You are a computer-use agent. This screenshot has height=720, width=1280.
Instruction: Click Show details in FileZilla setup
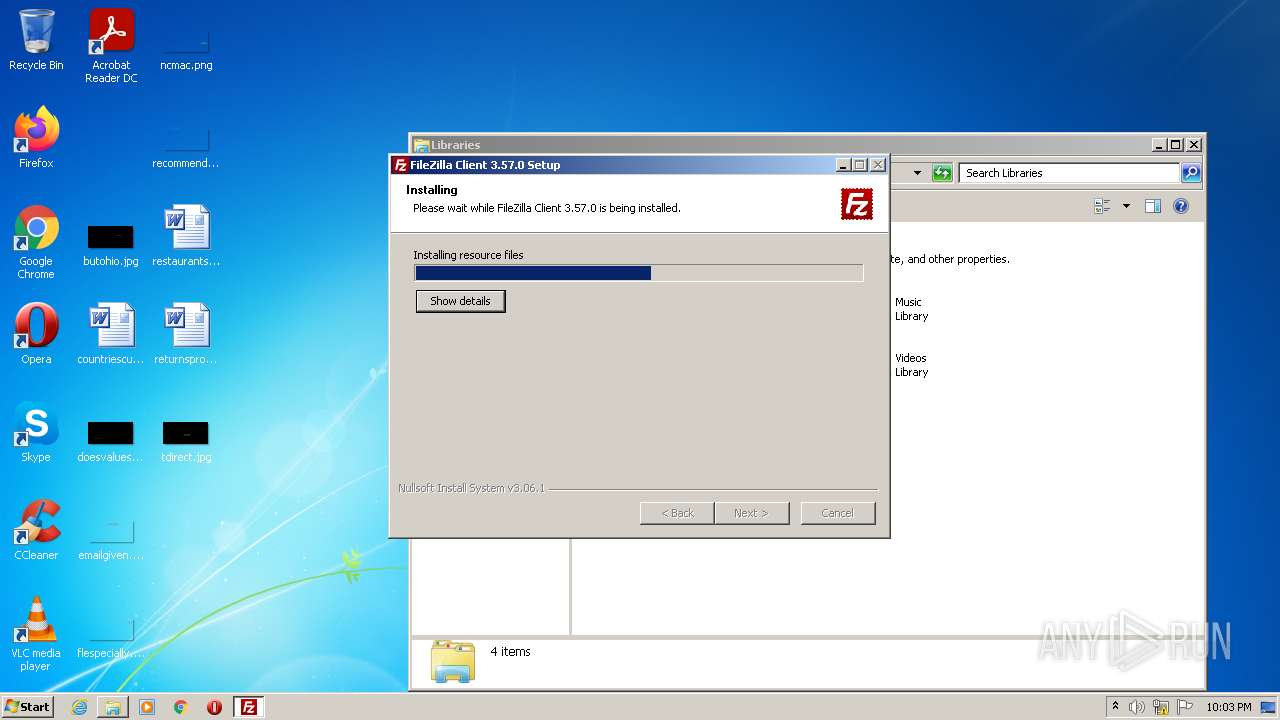click(460, 301)
